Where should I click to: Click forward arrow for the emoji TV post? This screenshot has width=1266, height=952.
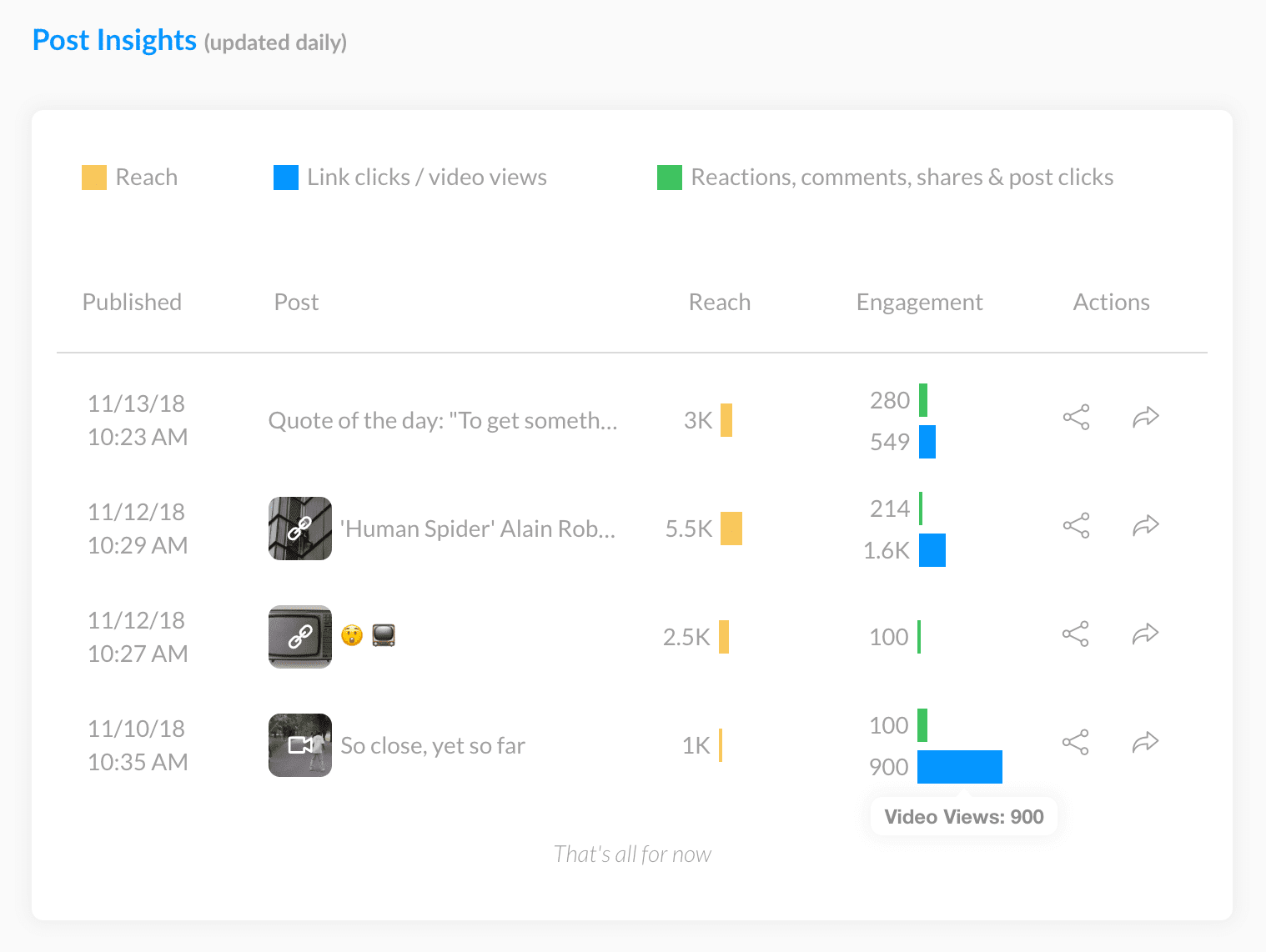click(1146, 634)
